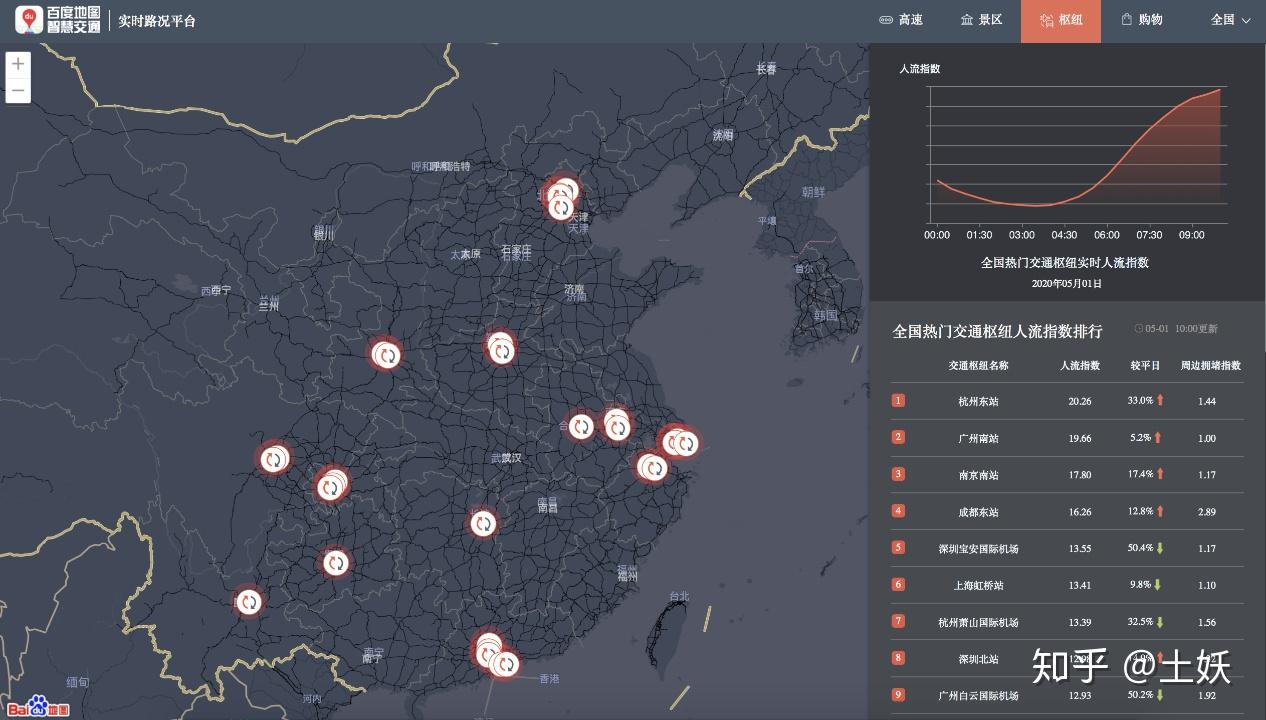This screenshot has height=720, width=1266.
Task: Open the 深圳宝安国际机场 ranking row
Action: click(x=1068, y=548)
